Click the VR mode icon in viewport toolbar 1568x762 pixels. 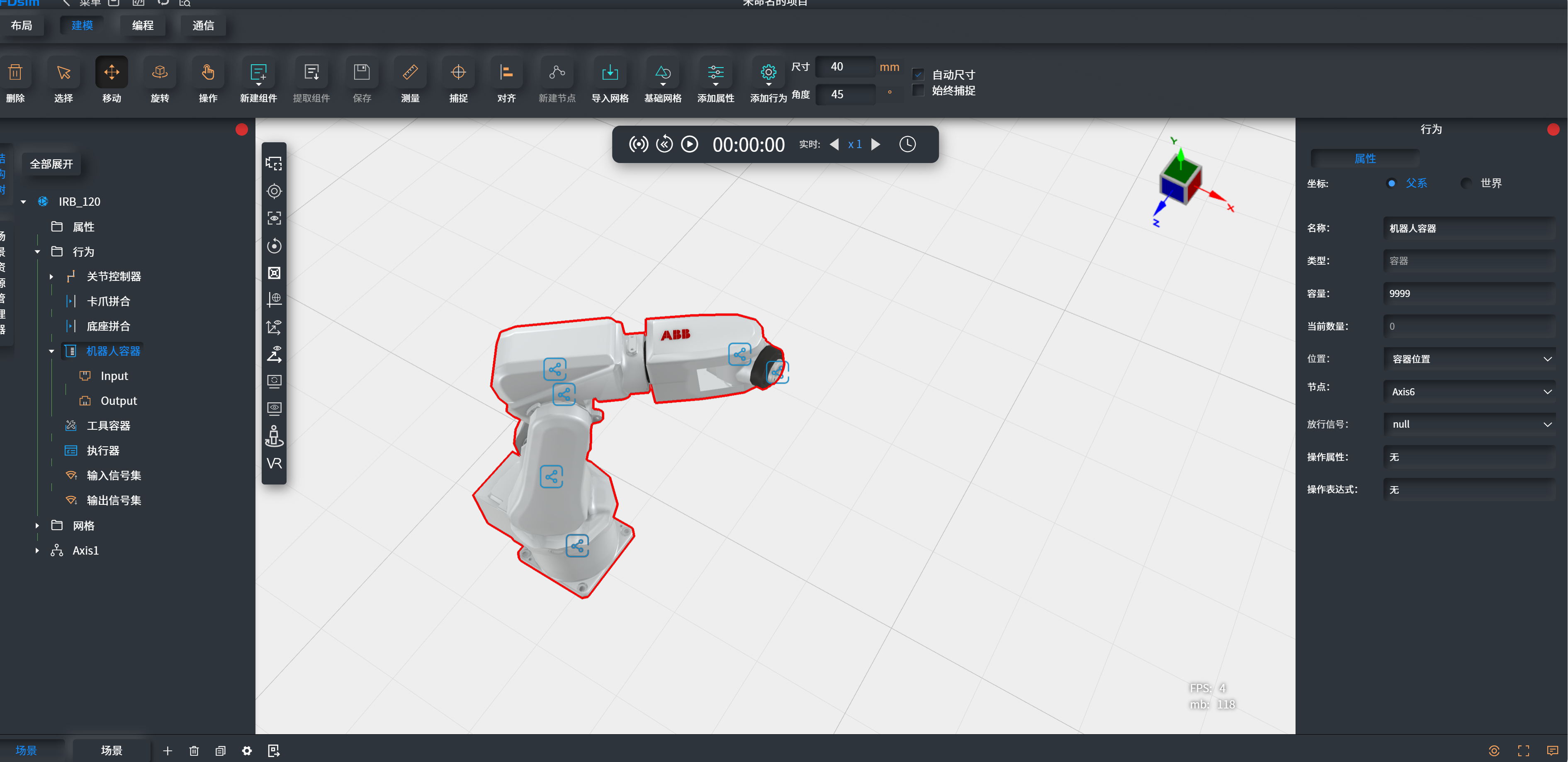(x=274, y=463)
